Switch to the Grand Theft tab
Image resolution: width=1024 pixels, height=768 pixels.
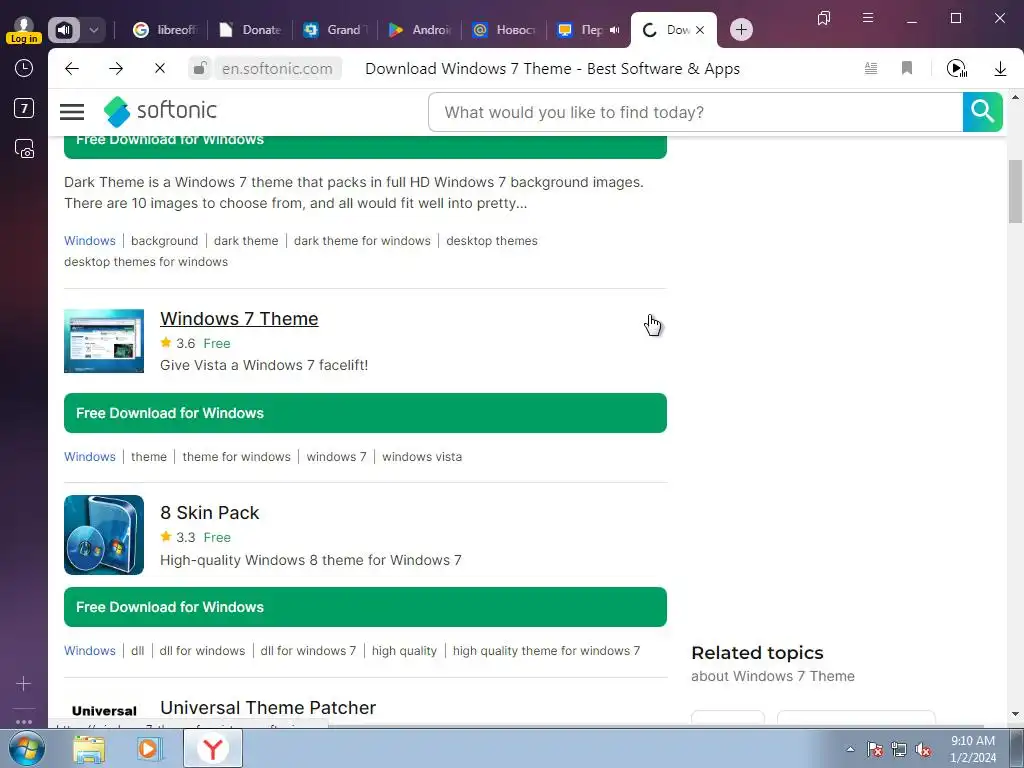[336, 29]
